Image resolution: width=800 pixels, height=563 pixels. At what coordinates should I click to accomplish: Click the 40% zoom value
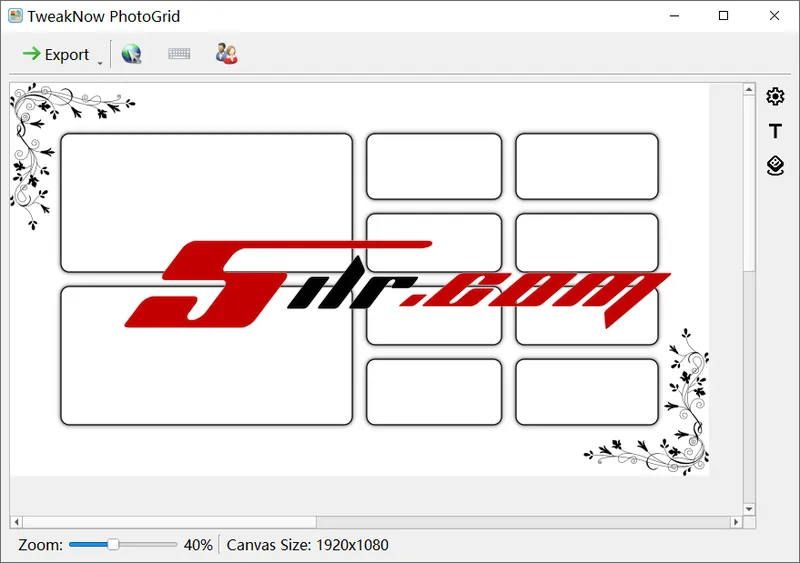(198, 545)
